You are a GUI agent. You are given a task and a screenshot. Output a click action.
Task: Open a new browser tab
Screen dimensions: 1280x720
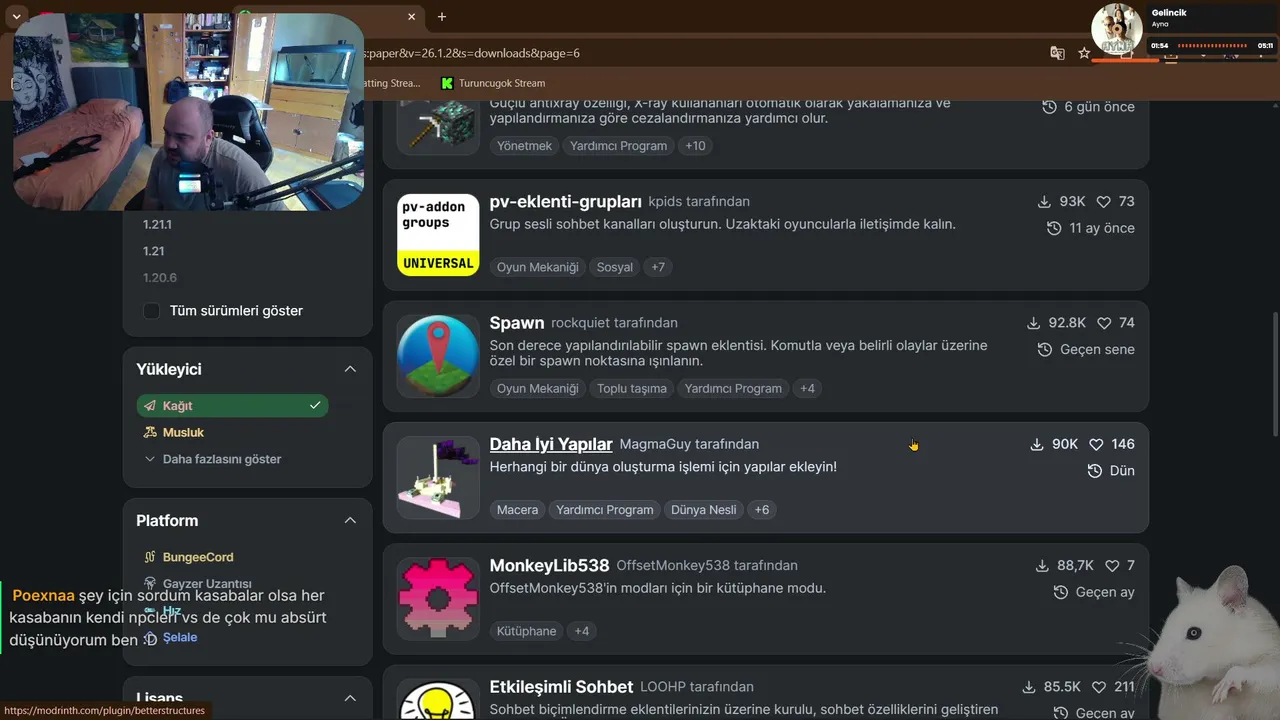pos(442,16)
